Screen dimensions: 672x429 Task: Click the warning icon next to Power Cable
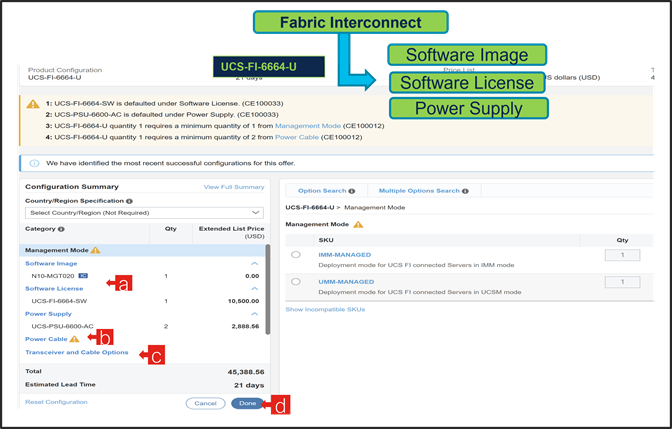[74, 339]
